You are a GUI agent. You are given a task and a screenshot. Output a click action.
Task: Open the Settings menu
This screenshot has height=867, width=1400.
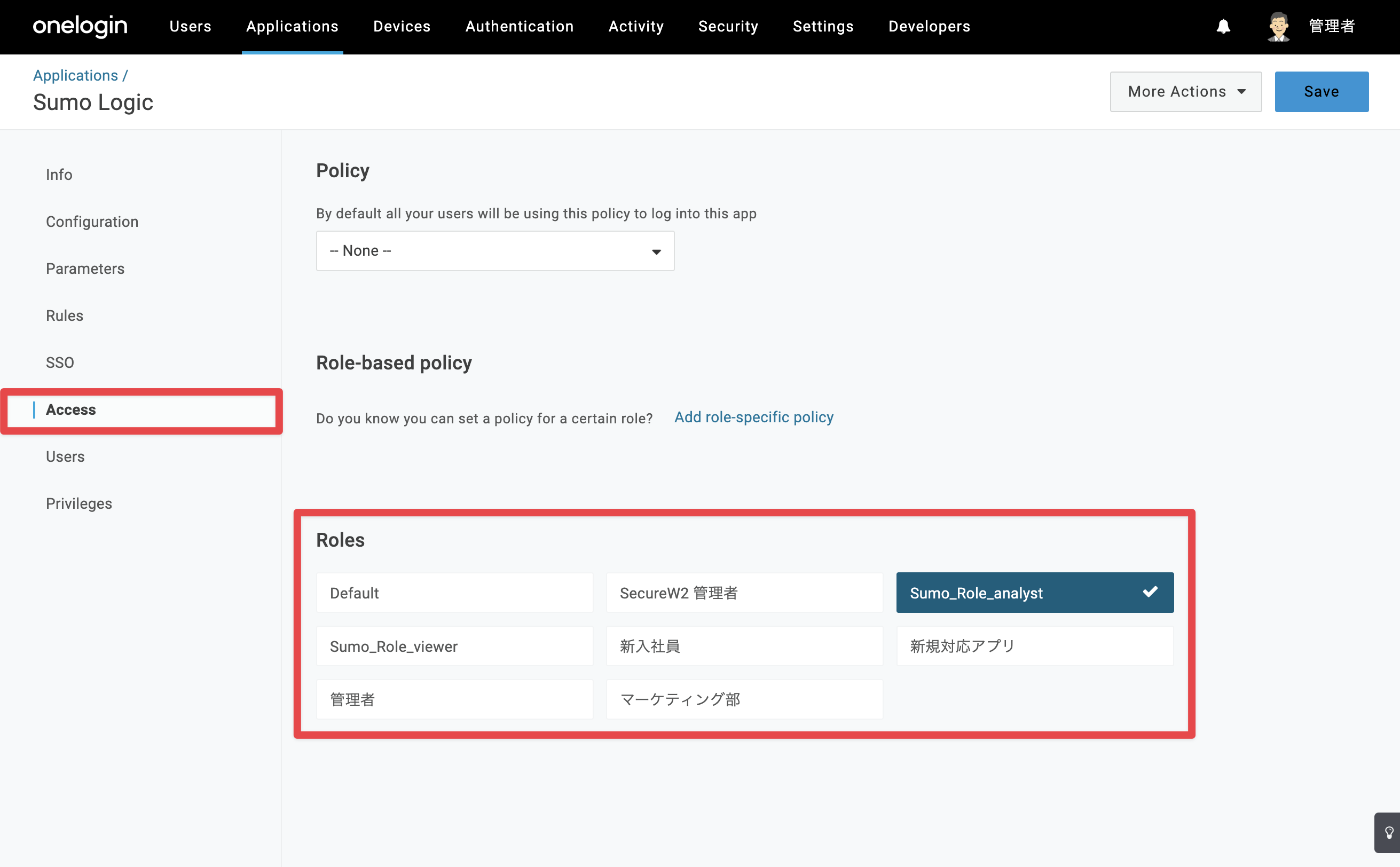coord(823,26)
